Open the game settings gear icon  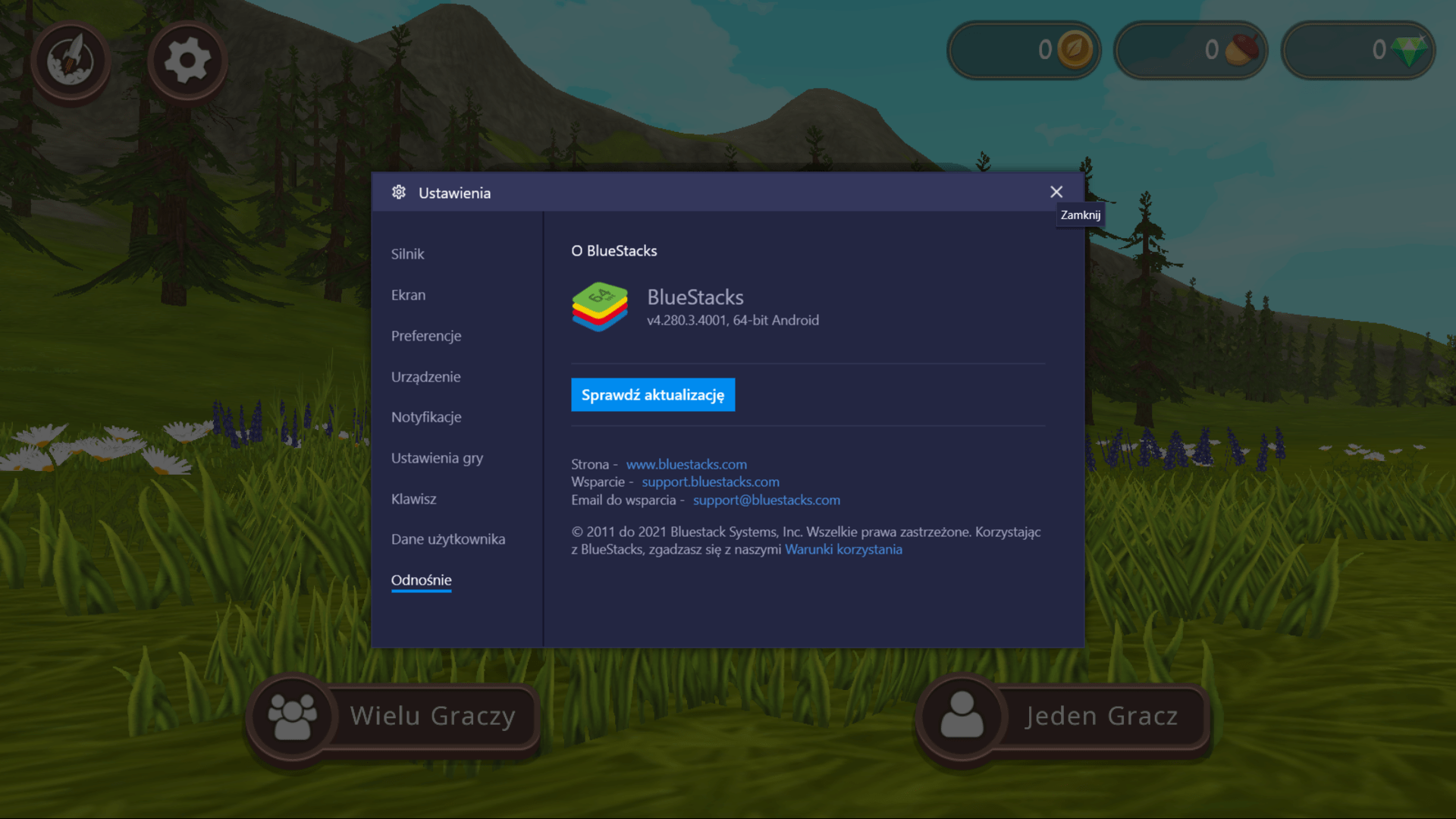click(187, 61)
